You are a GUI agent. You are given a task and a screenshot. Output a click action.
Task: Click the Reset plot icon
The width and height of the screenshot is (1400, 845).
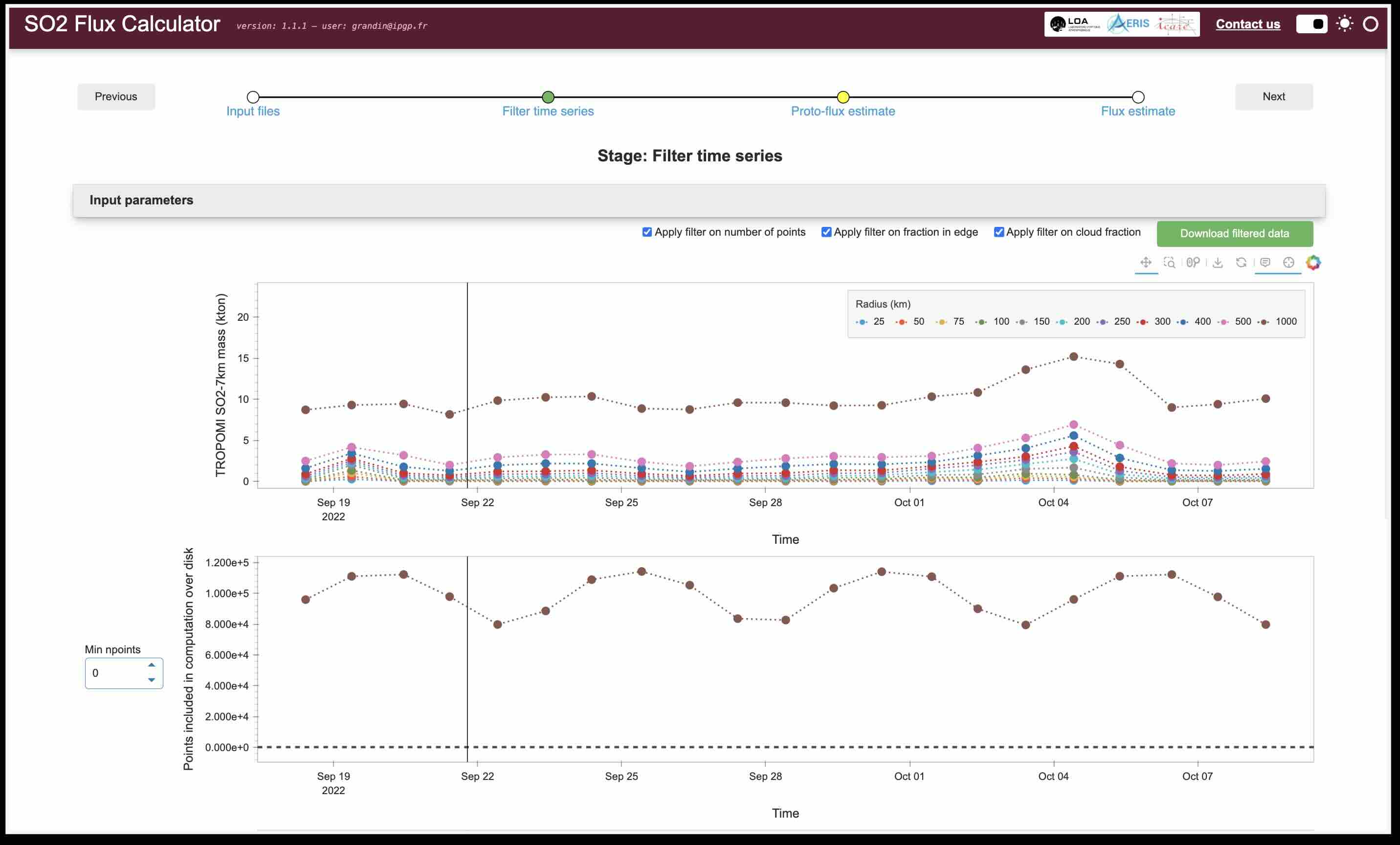1241,263
